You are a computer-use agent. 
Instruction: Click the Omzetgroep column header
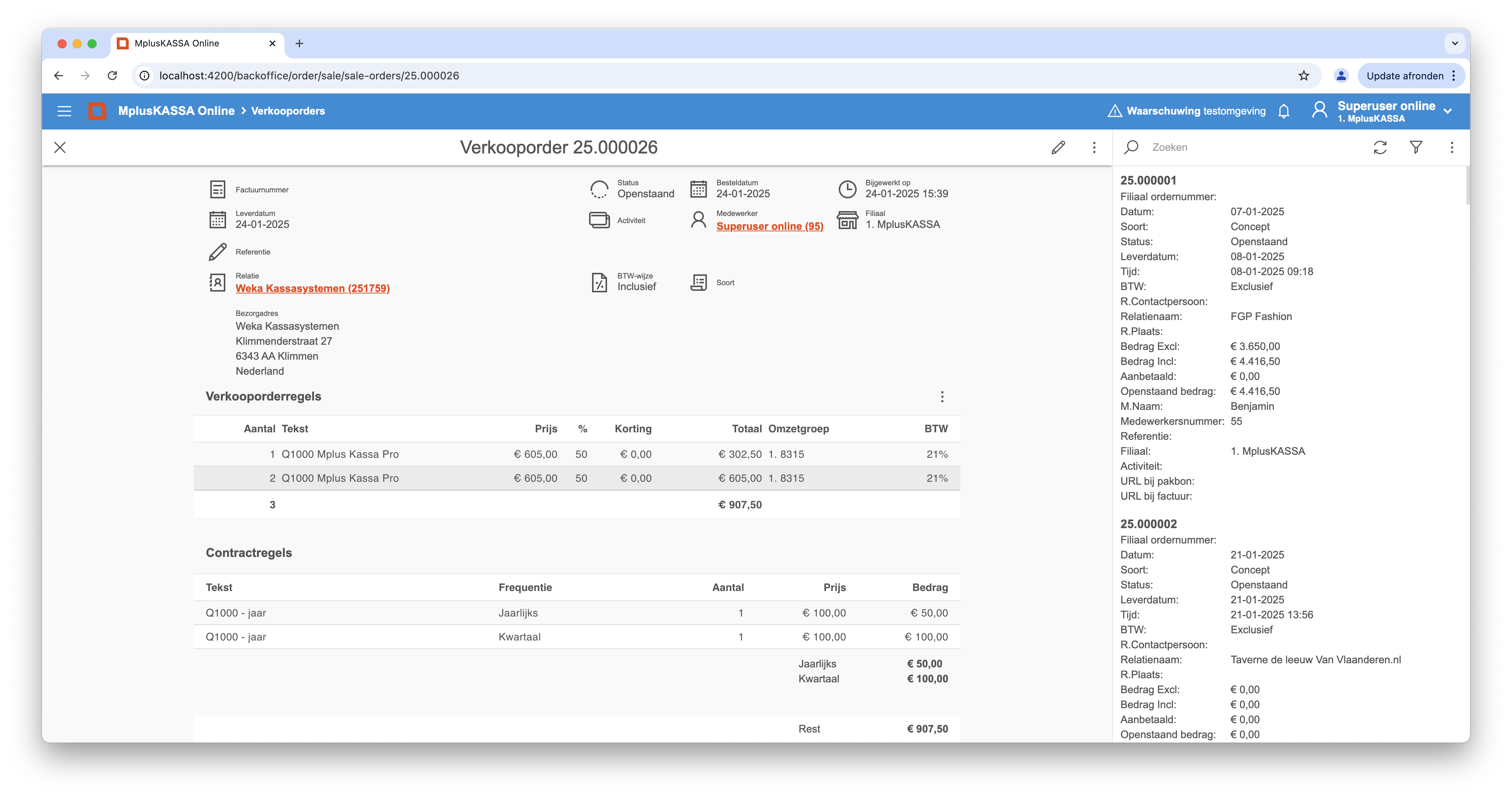(798, 429)
